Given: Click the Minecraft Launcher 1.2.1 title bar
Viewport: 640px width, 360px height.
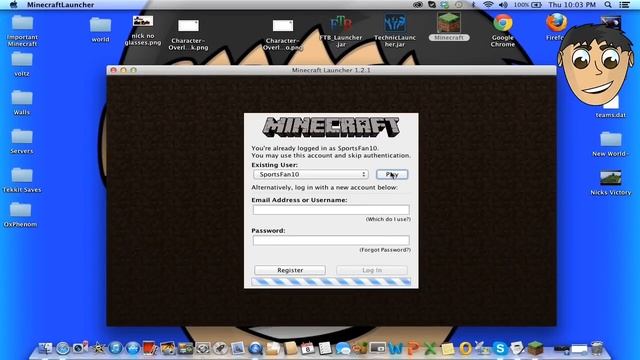Looking at the screenshot, I should pyautogui.click(x=331, y=70).
